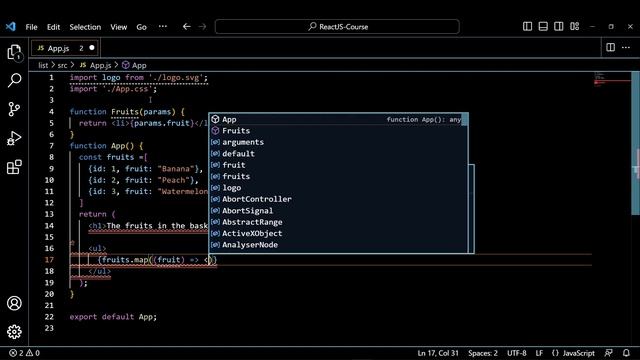Open the Source Control view

click(14, 109)
